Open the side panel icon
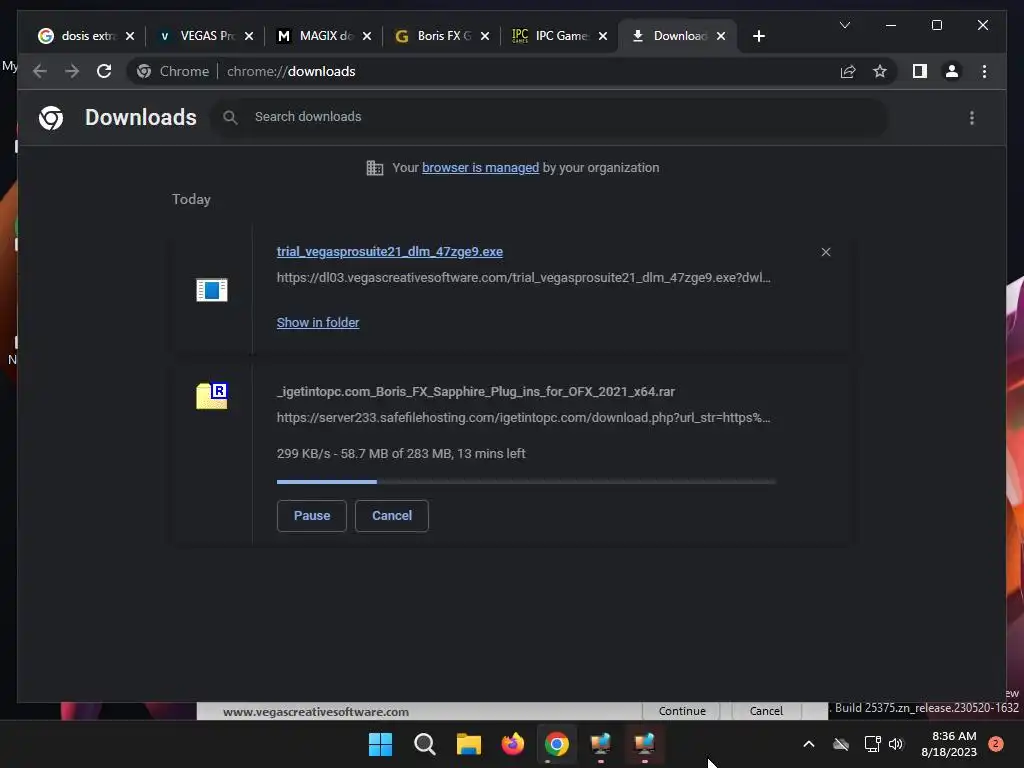 click(920, 71)
